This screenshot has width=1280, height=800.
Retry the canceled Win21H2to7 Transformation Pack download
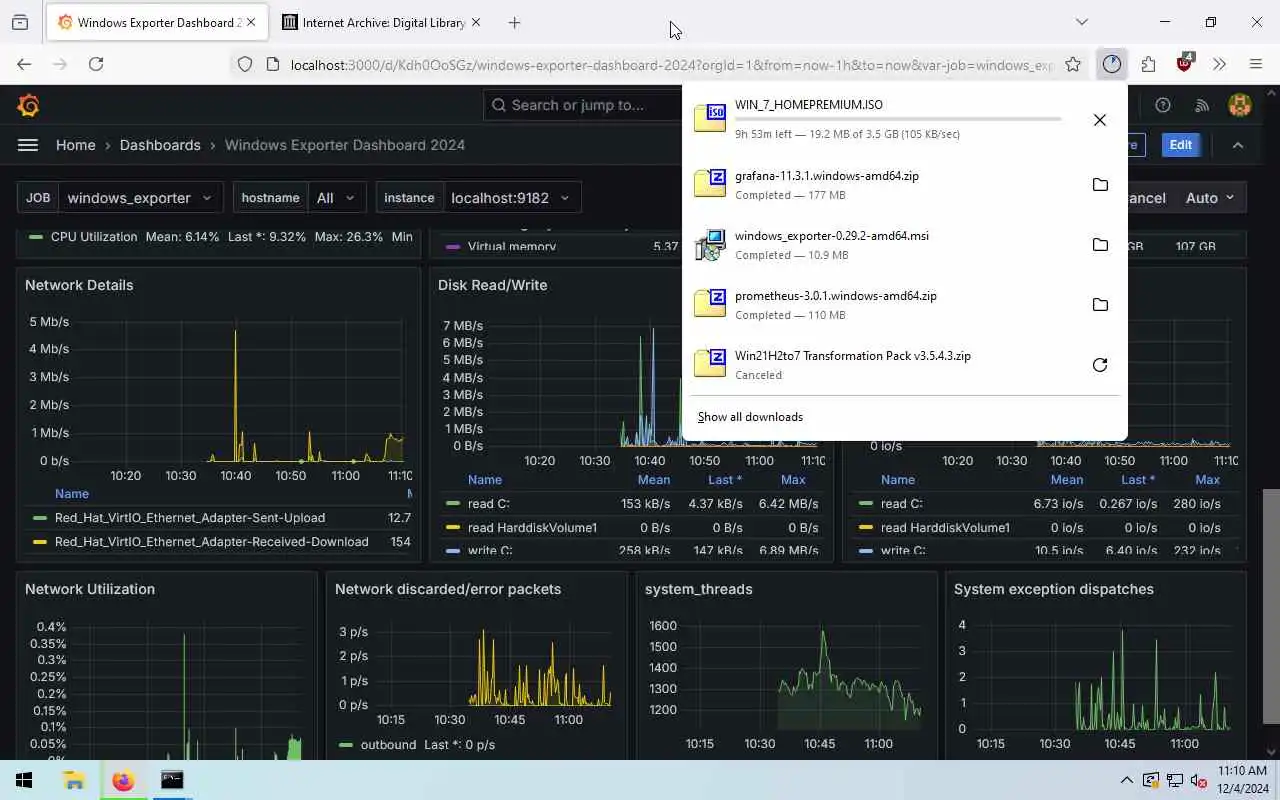pyautogui.click(x=1100, y=365)
